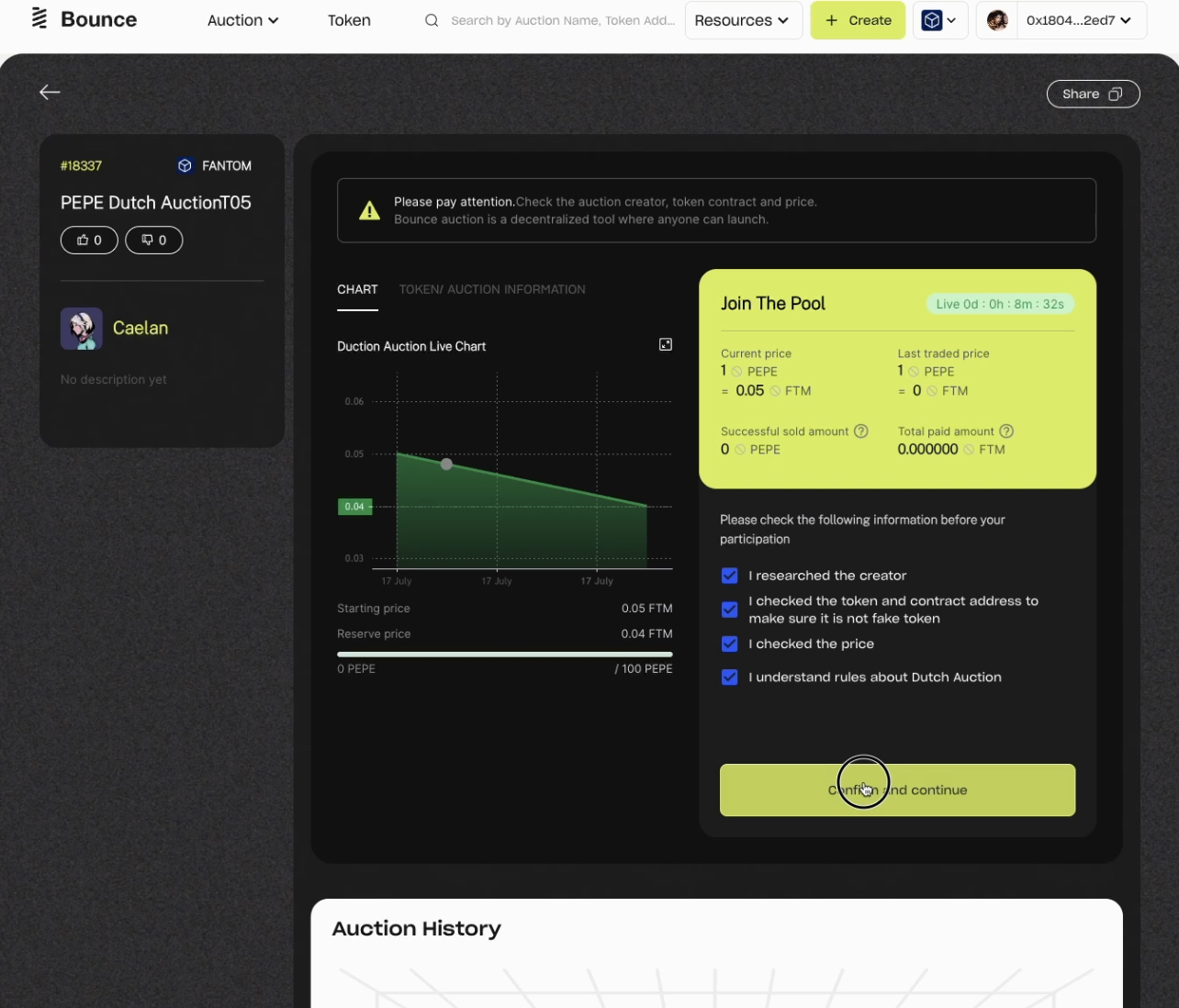Click help icon beside Total paid amount

point(1006,431)
